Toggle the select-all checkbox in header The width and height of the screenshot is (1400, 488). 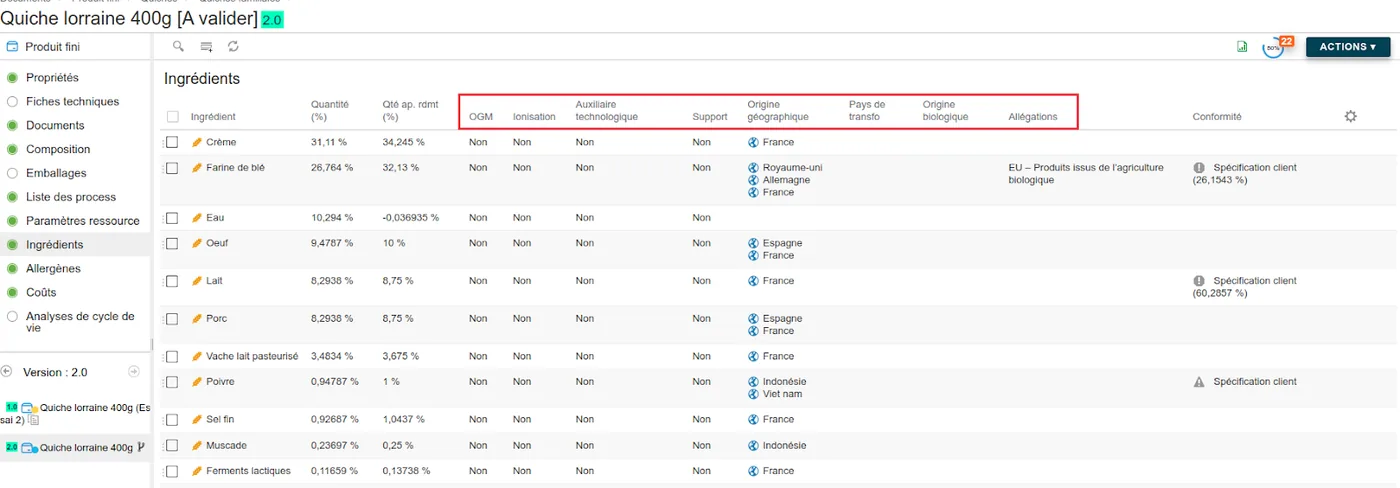(172, 117)
